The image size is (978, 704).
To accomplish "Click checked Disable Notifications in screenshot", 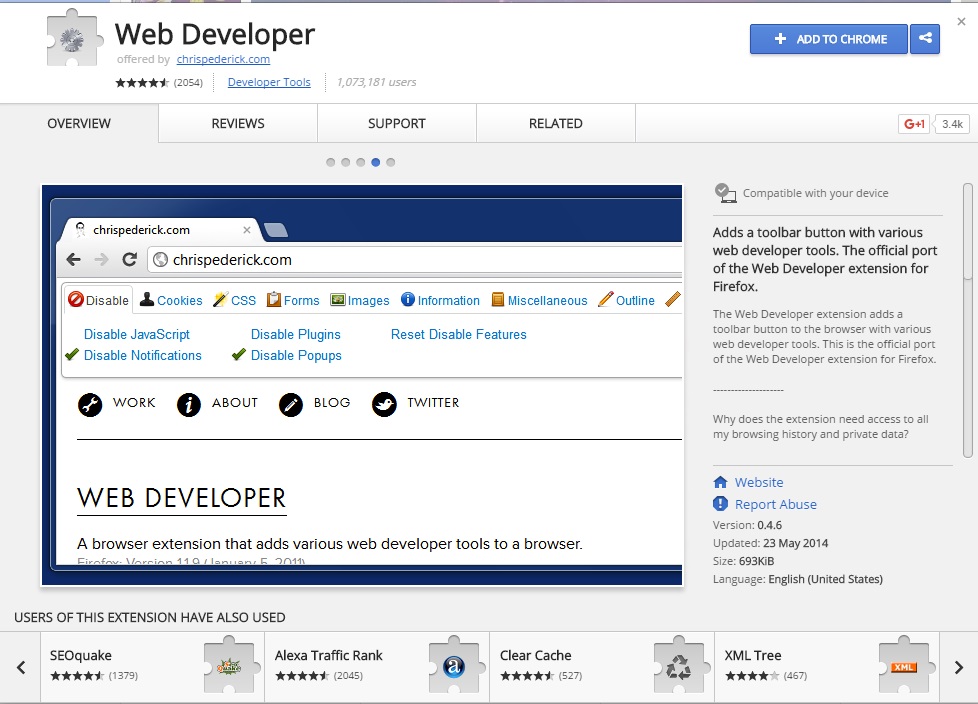I will coord(133,355).
